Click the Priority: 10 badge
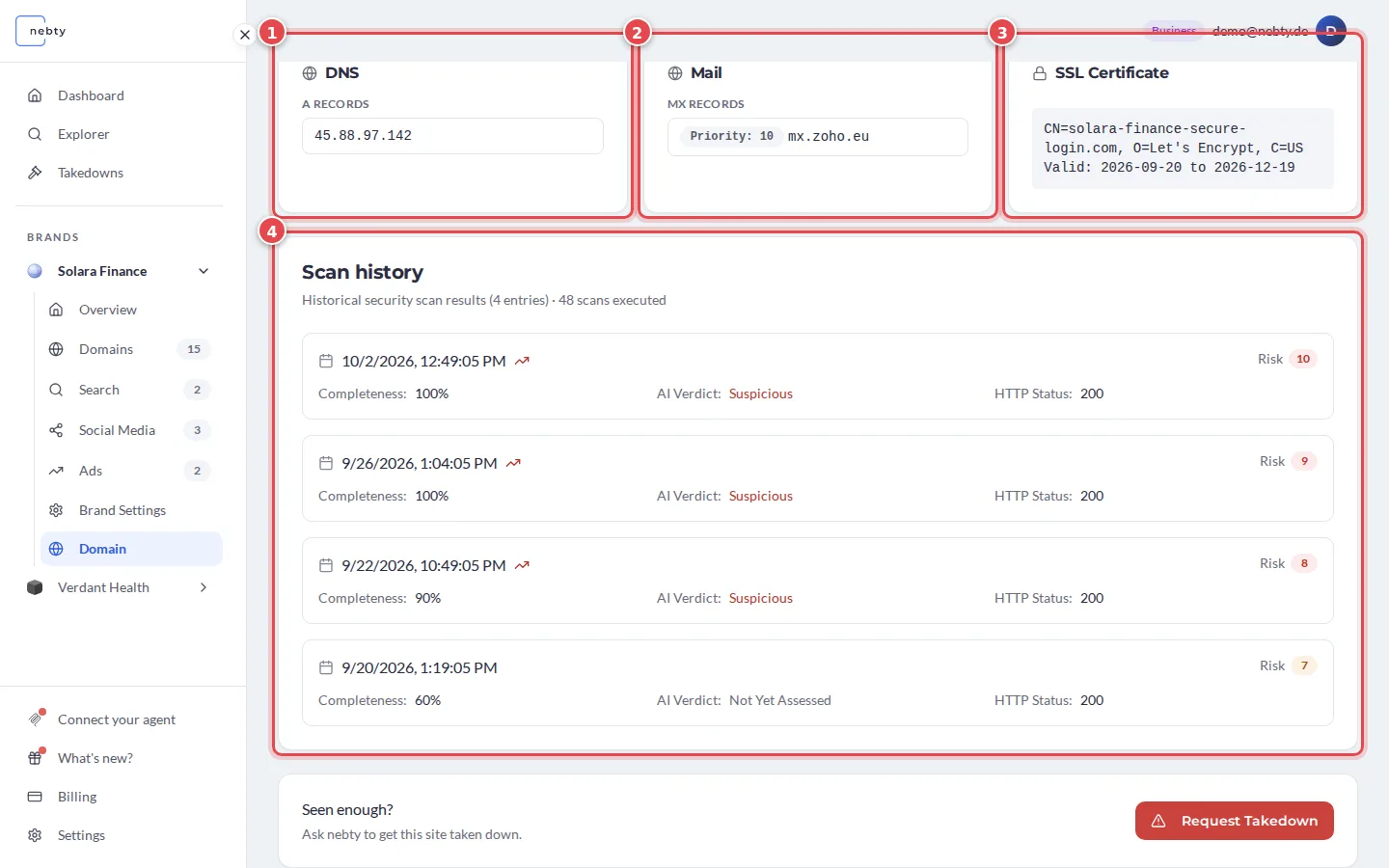 (731, 136)
